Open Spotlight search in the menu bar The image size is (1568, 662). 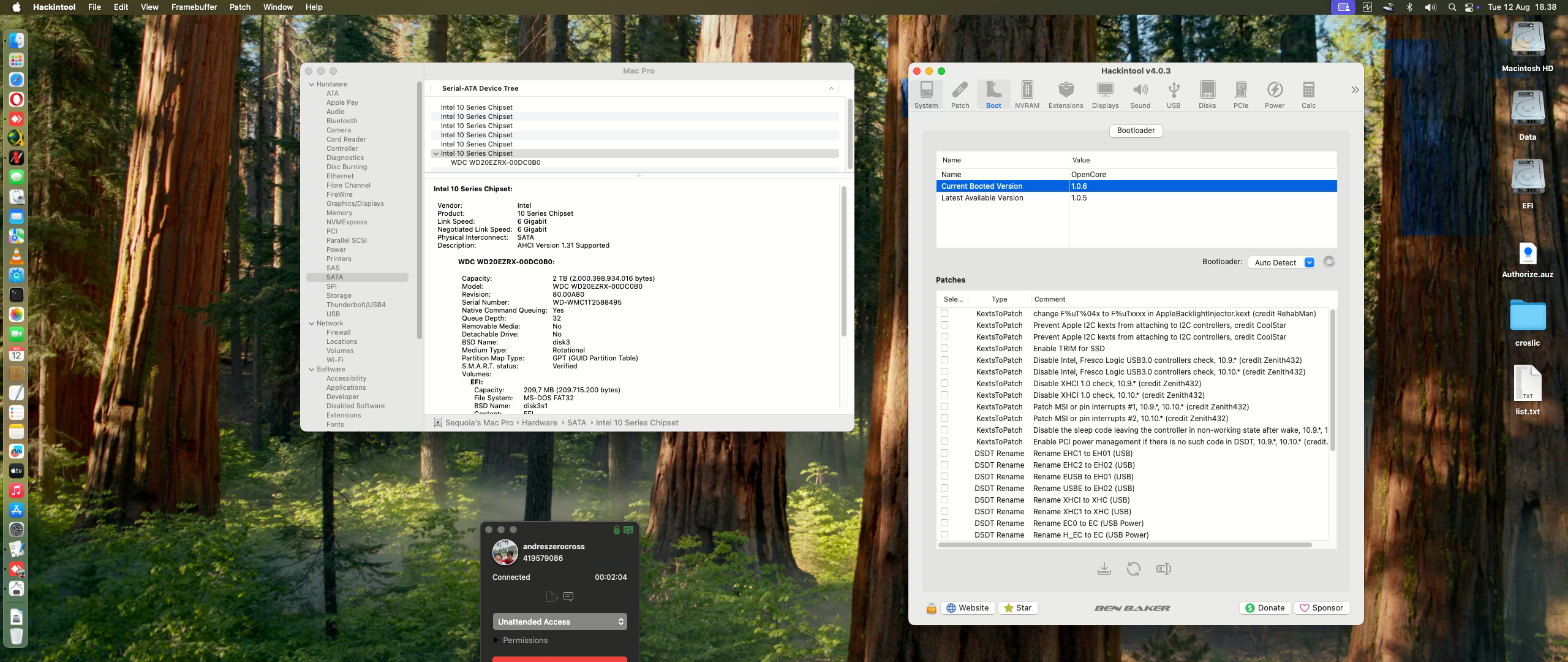coord(1452,7)
